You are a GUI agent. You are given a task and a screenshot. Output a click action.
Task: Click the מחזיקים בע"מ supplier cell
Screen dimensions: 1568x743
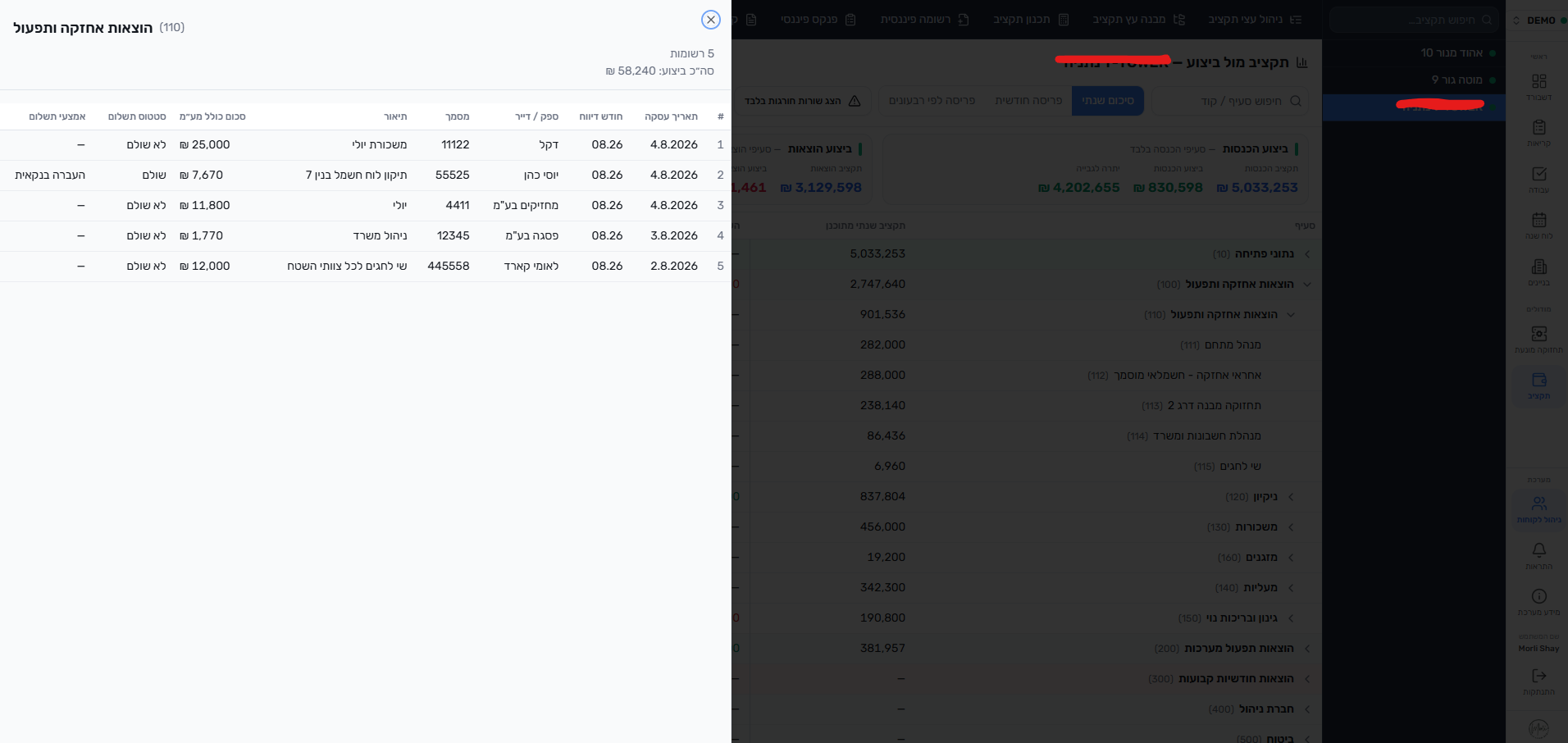click(x=526, y=206)
